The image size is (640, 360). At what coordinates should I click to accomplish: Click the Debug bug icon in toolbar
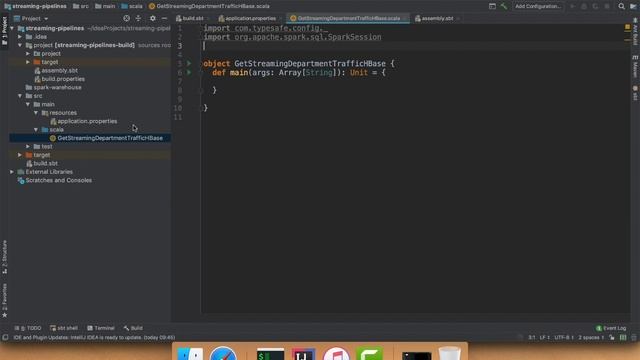(584, 6)
